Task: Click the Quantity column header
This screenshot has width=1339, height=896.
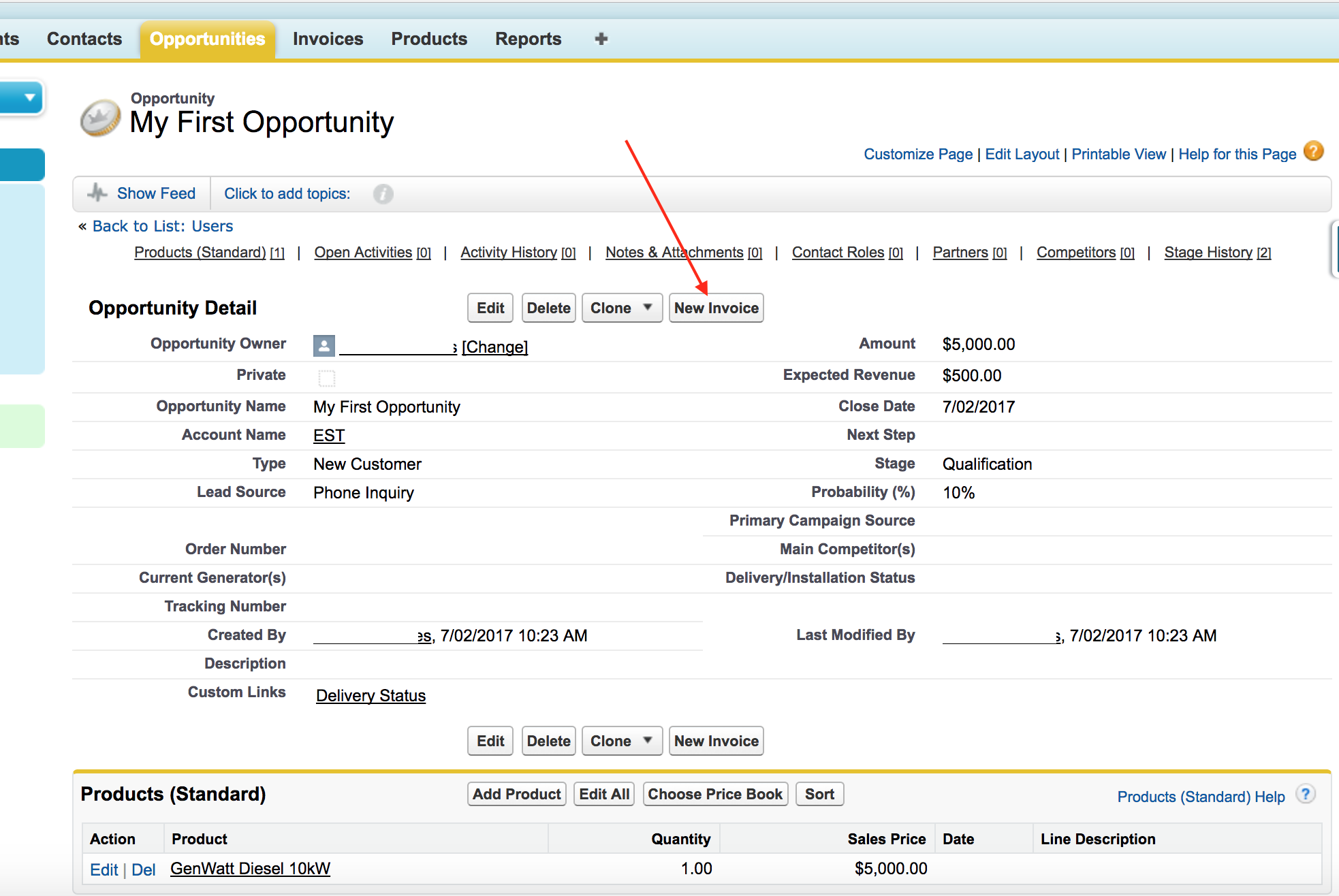Action: click(x=680, y=839)
